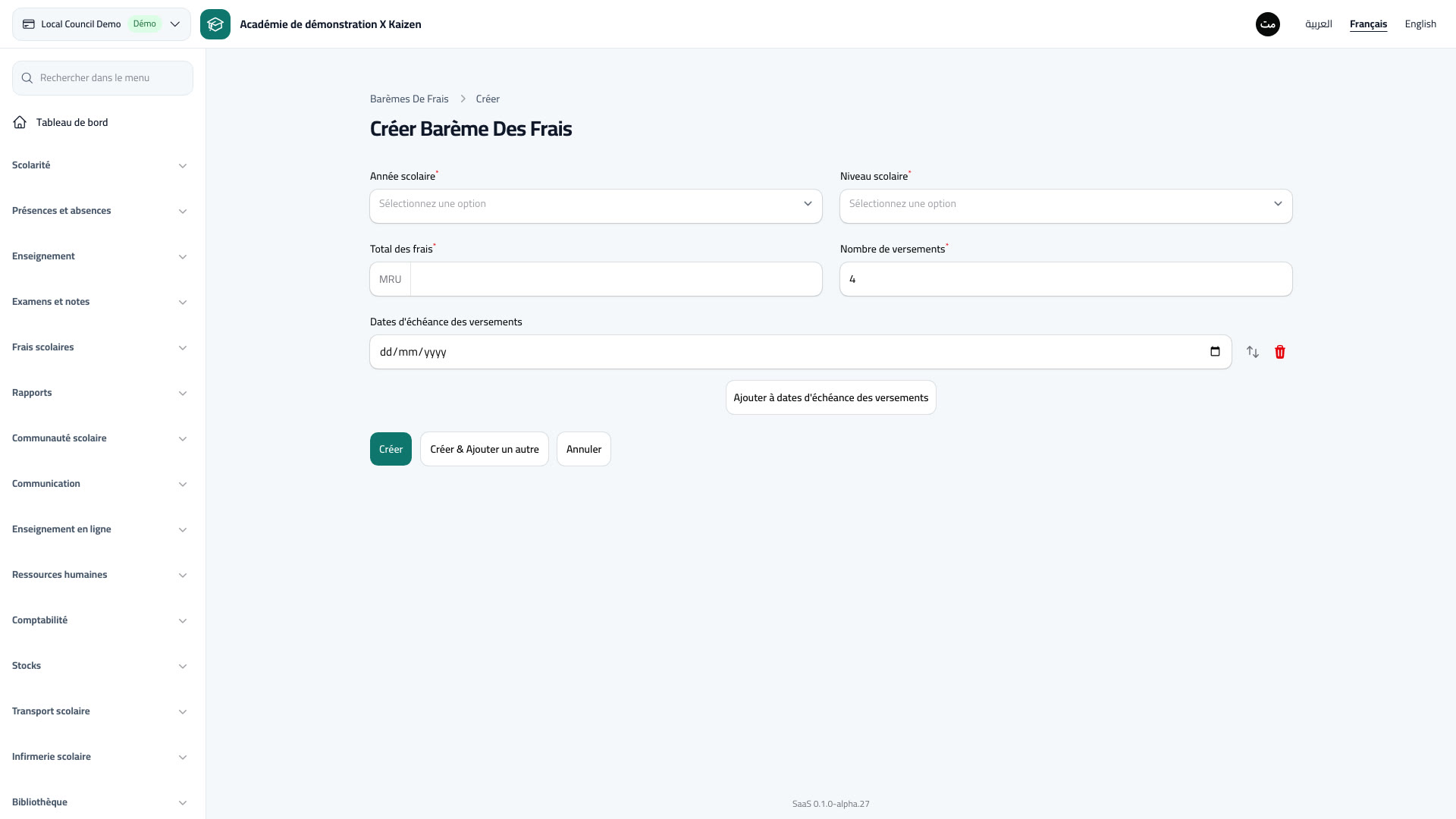The height and width of the screenshot is (819, 1456).
Task: Switch language to Français
Action: [x=1368, y=24]
